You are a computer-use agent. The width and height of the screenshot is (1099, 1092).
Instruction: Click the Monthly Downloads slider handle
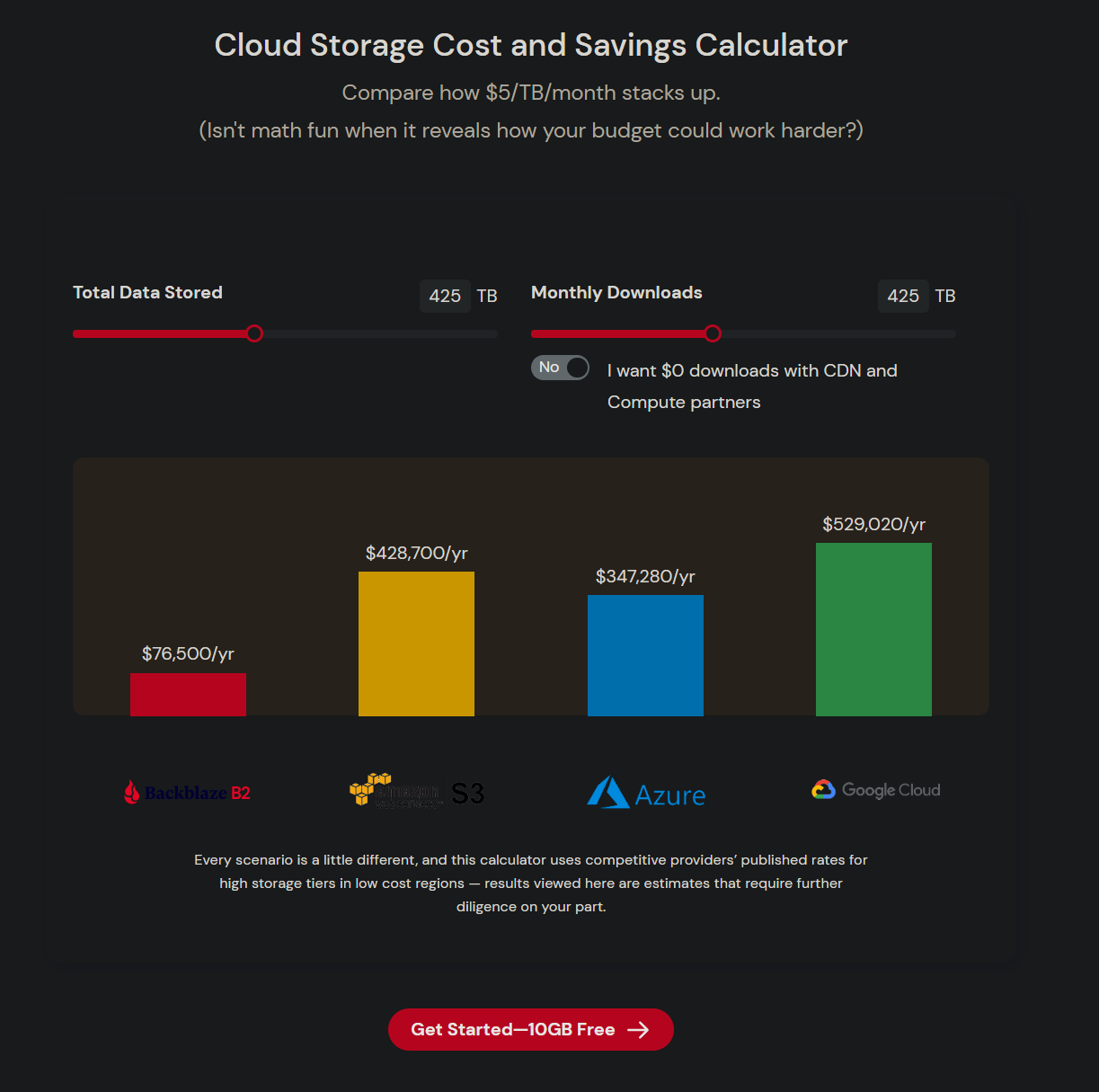pyautogui.click(x=713, y=333)
